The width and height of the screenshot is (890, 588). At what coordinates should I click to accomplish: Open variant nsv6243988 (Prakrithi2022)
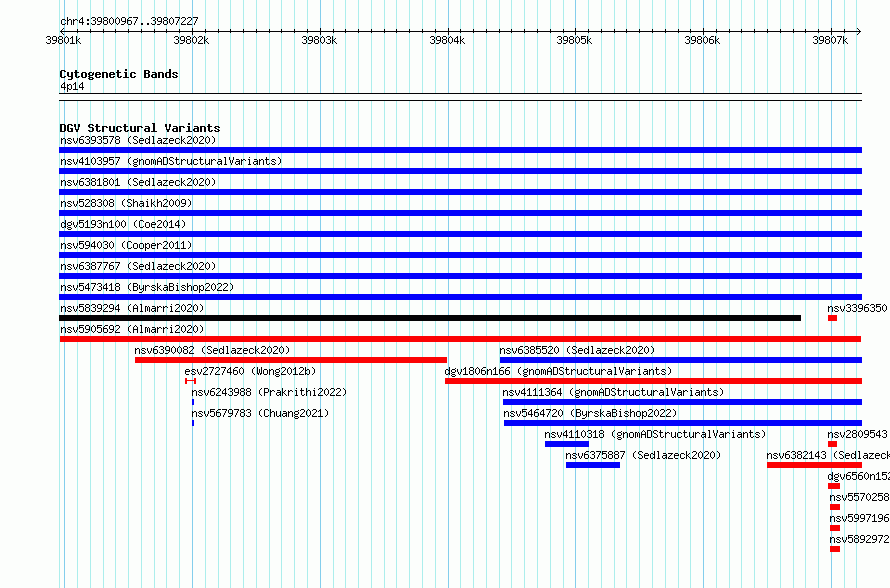[269, 392]
